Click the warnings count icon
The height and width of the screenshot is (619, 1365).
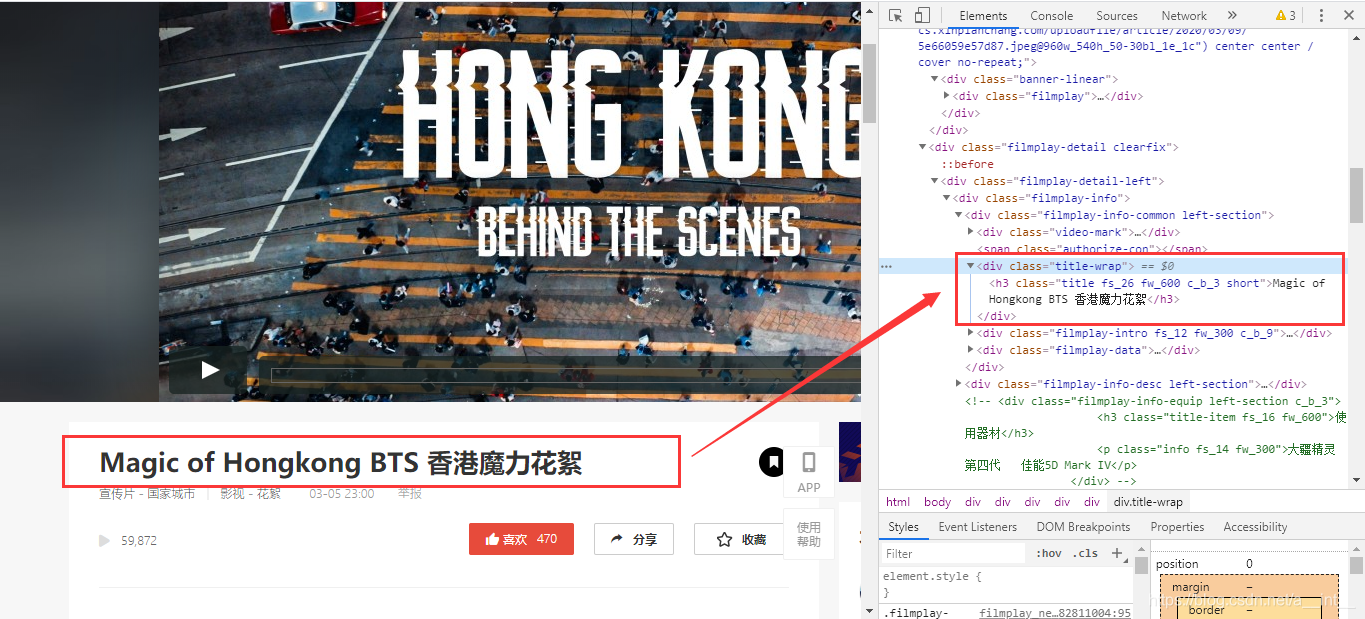1286,15
